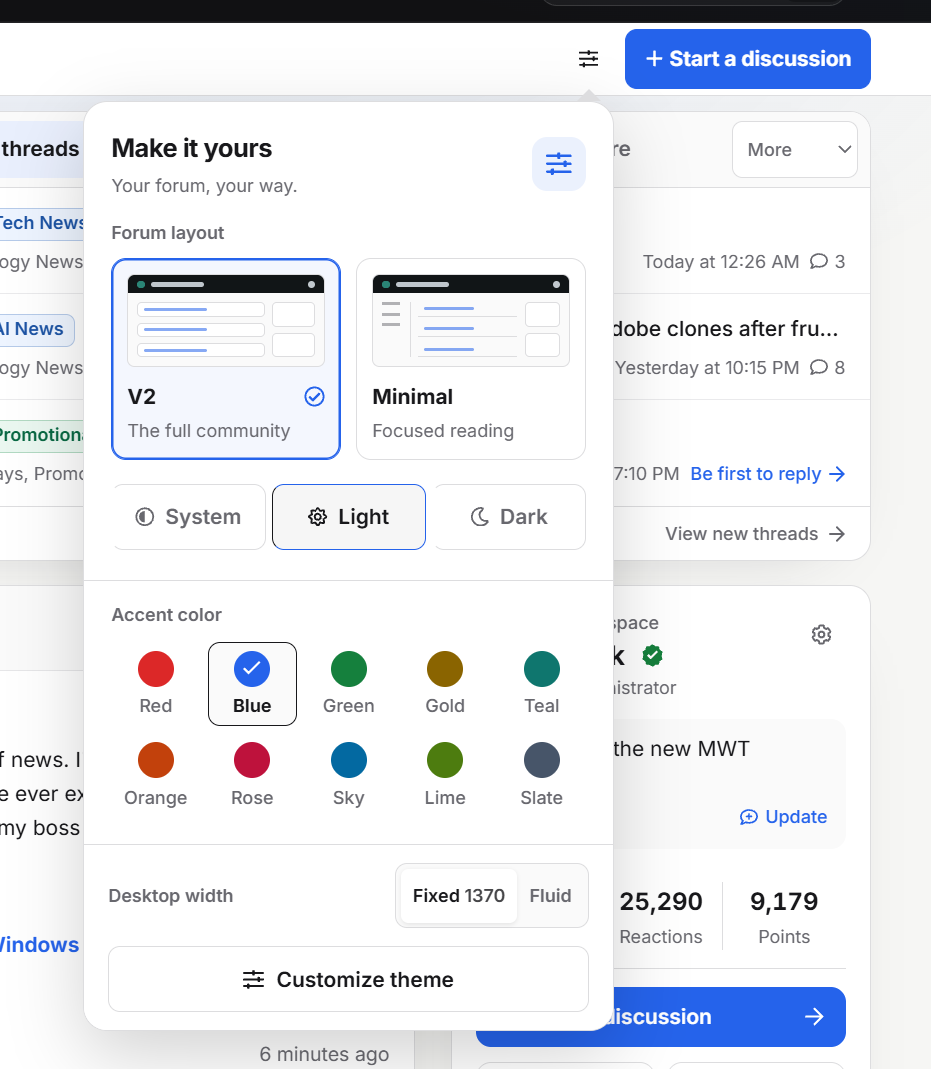Pick the Green accent color
931x1069 pixels.
click(349, 684)
